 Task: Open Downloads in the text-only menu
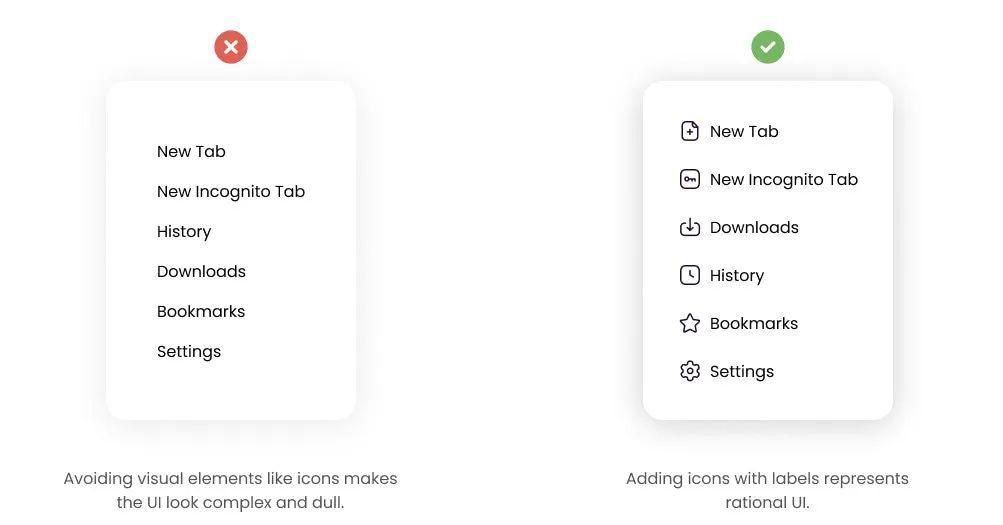[201, 272]
